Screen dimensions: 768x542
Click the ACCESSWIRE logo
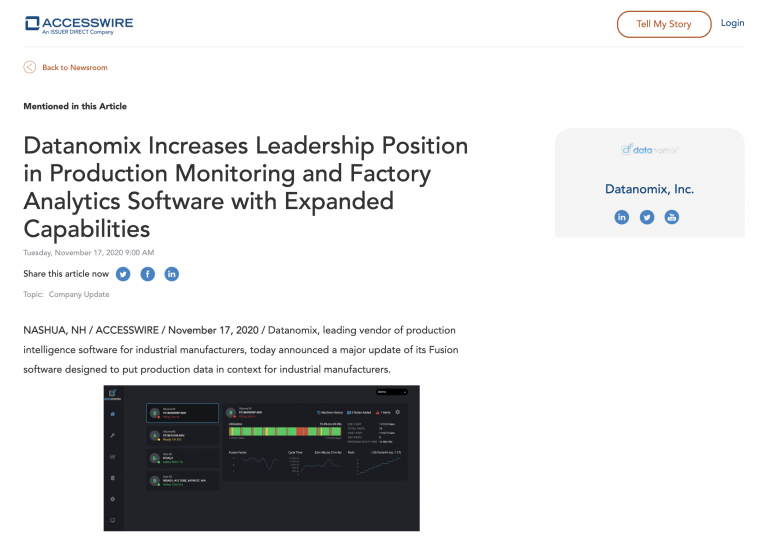pyautogui.click(x=79, y=24)
